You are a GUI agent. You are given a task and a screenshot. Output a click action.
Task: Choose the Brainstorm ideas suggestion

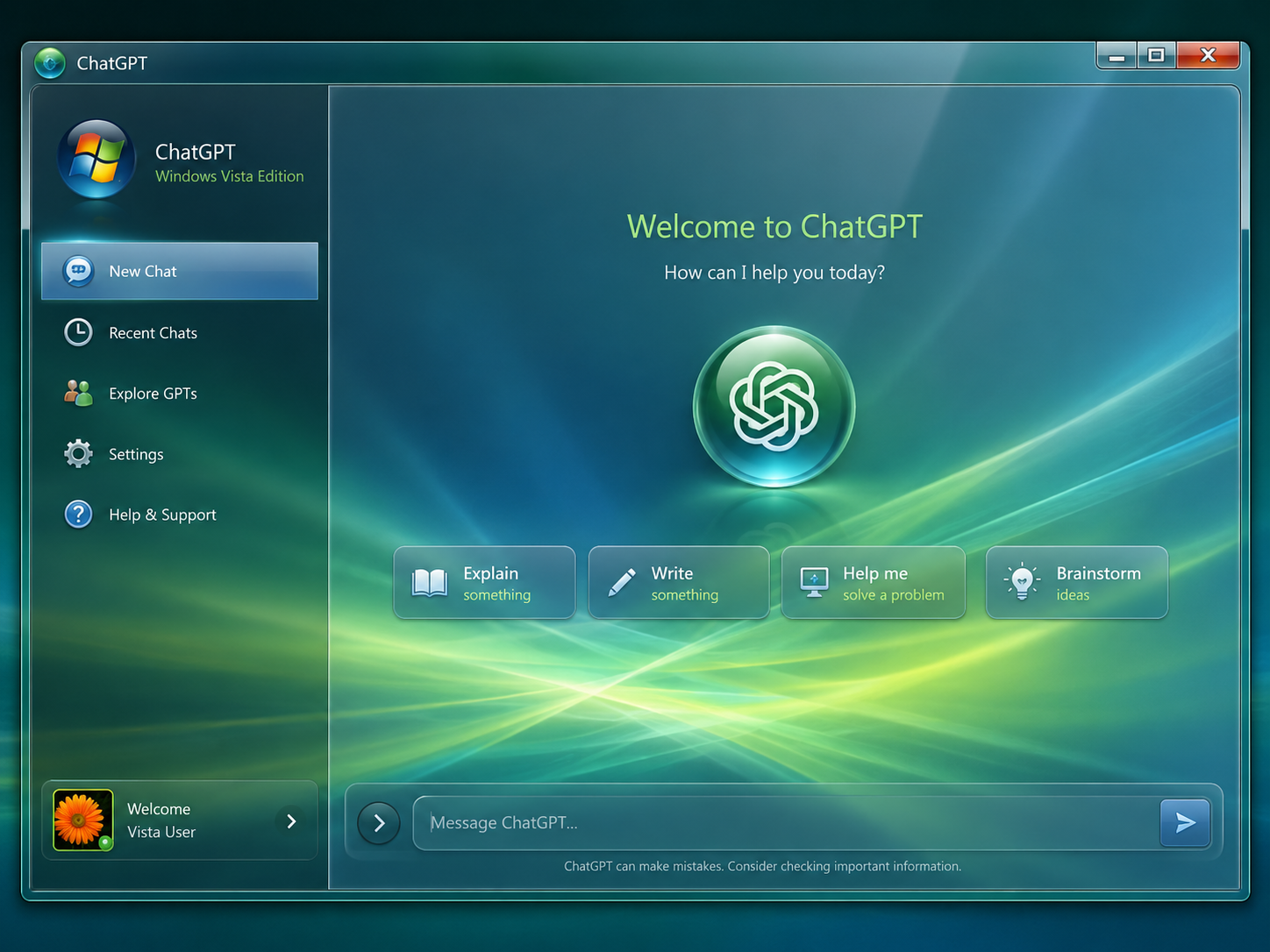click(1077, 583)
